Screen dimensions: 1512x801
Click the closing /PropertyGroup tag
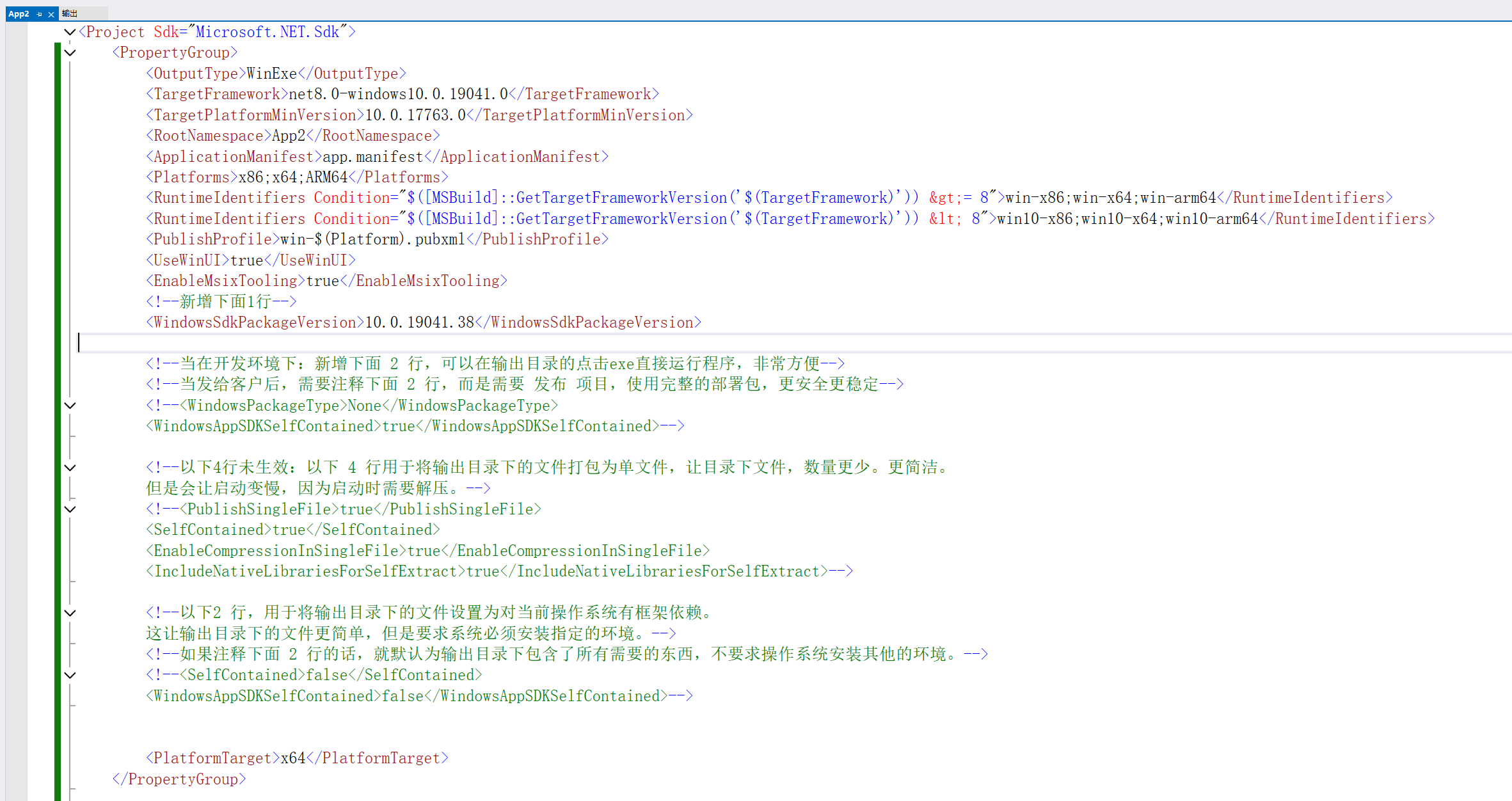(x=179, y=779)
